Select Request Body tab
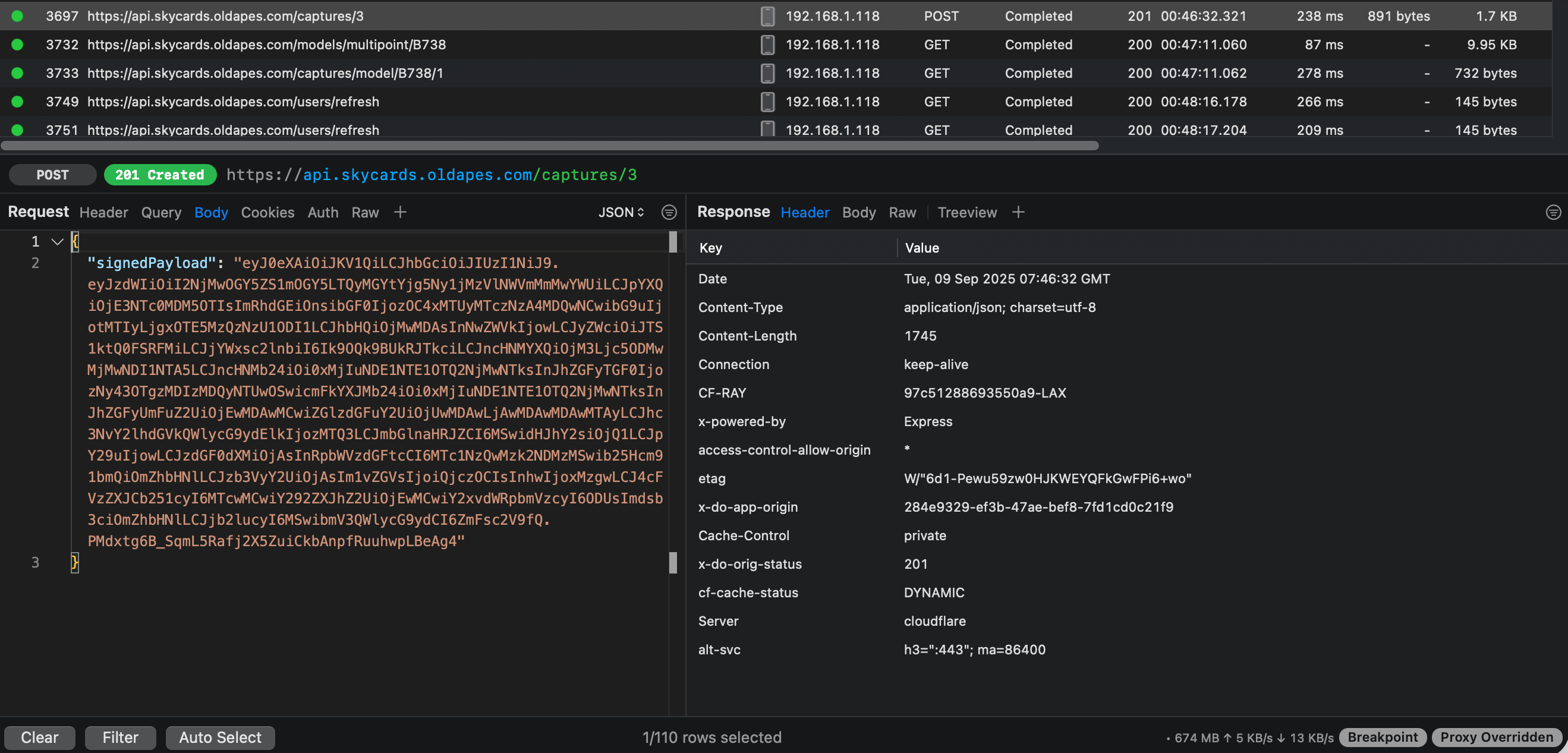 [x=210, y=212]
